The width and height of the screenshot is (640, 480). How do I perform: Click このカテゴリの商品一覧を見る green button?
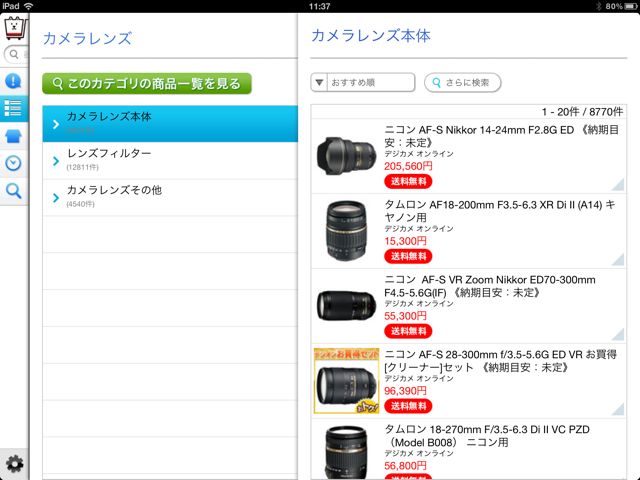click(147, 84)
